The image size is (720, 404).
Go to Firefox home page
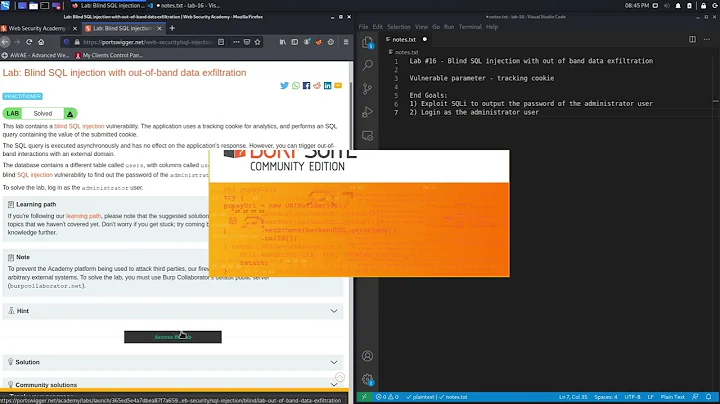pyautogui.click(x=41, y=42)
